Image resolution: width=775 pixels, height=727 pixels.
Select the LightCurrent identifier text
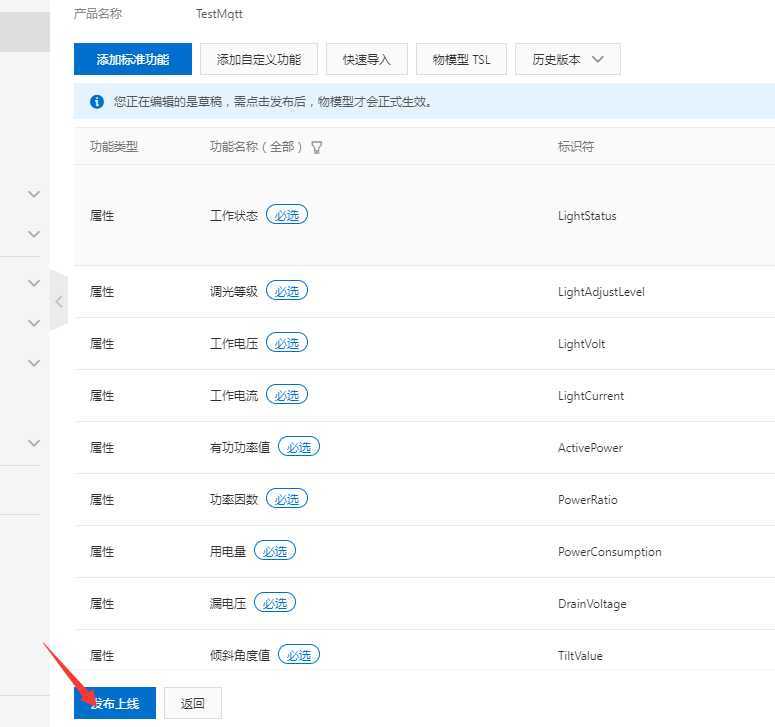pos(591,396)
